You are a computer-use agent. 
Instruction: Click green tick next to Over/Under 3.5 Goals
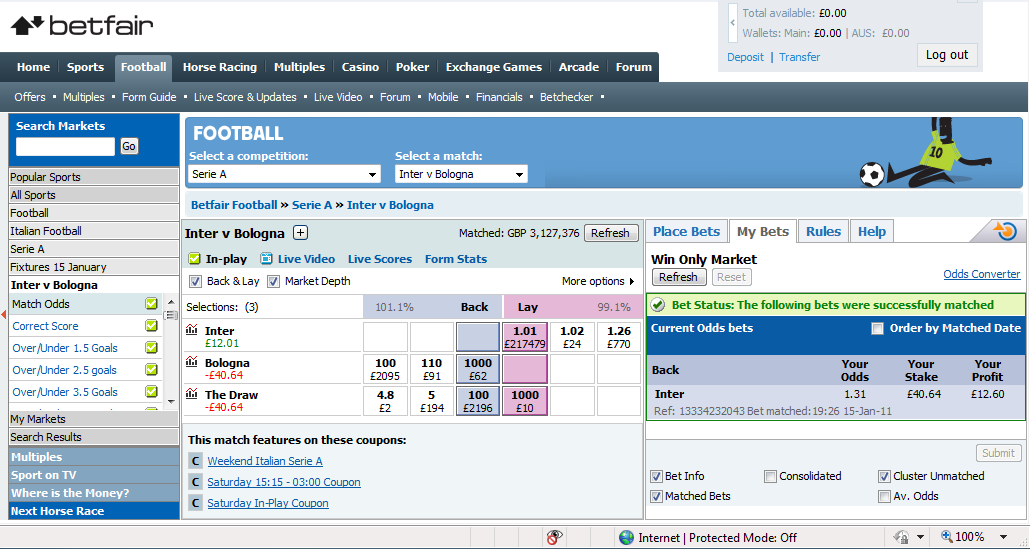[152, 392]
